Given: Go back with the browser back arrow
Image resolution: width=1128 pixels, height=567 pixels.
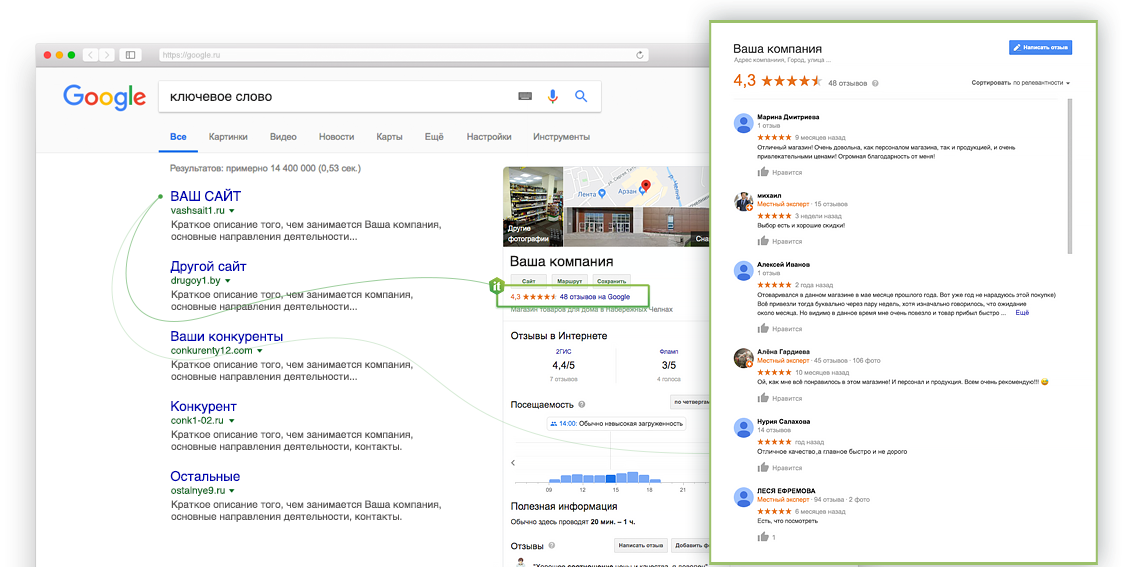Looking at the screenshot, I should [91, 55].
